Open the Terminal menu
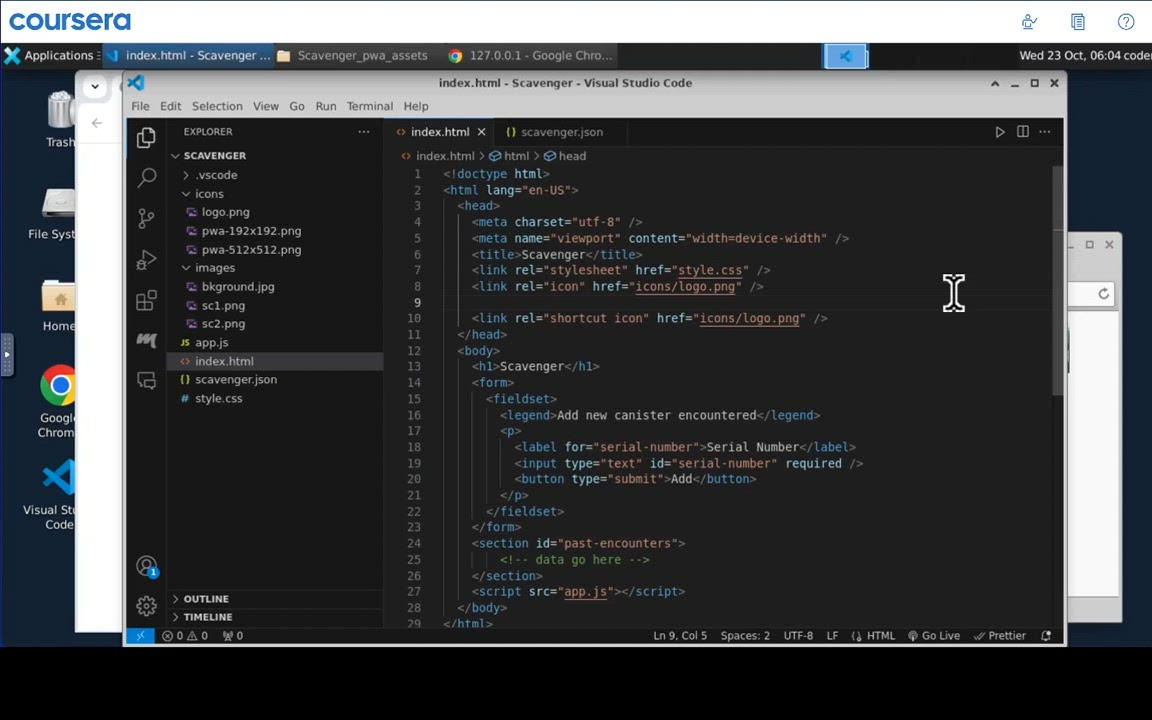Viewport: 1152px width, 720px height. pos(369,106)
